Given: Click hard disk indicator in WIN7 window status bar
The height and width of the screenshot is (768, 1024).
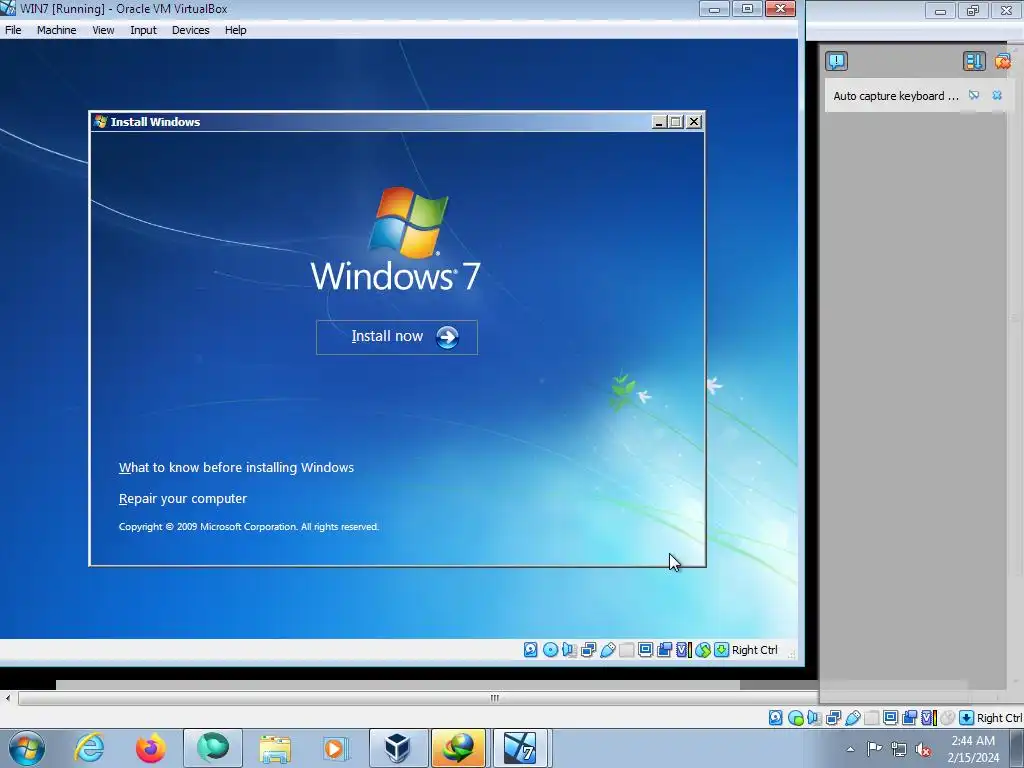Looking at the screenshot, I should pos(530,650).
